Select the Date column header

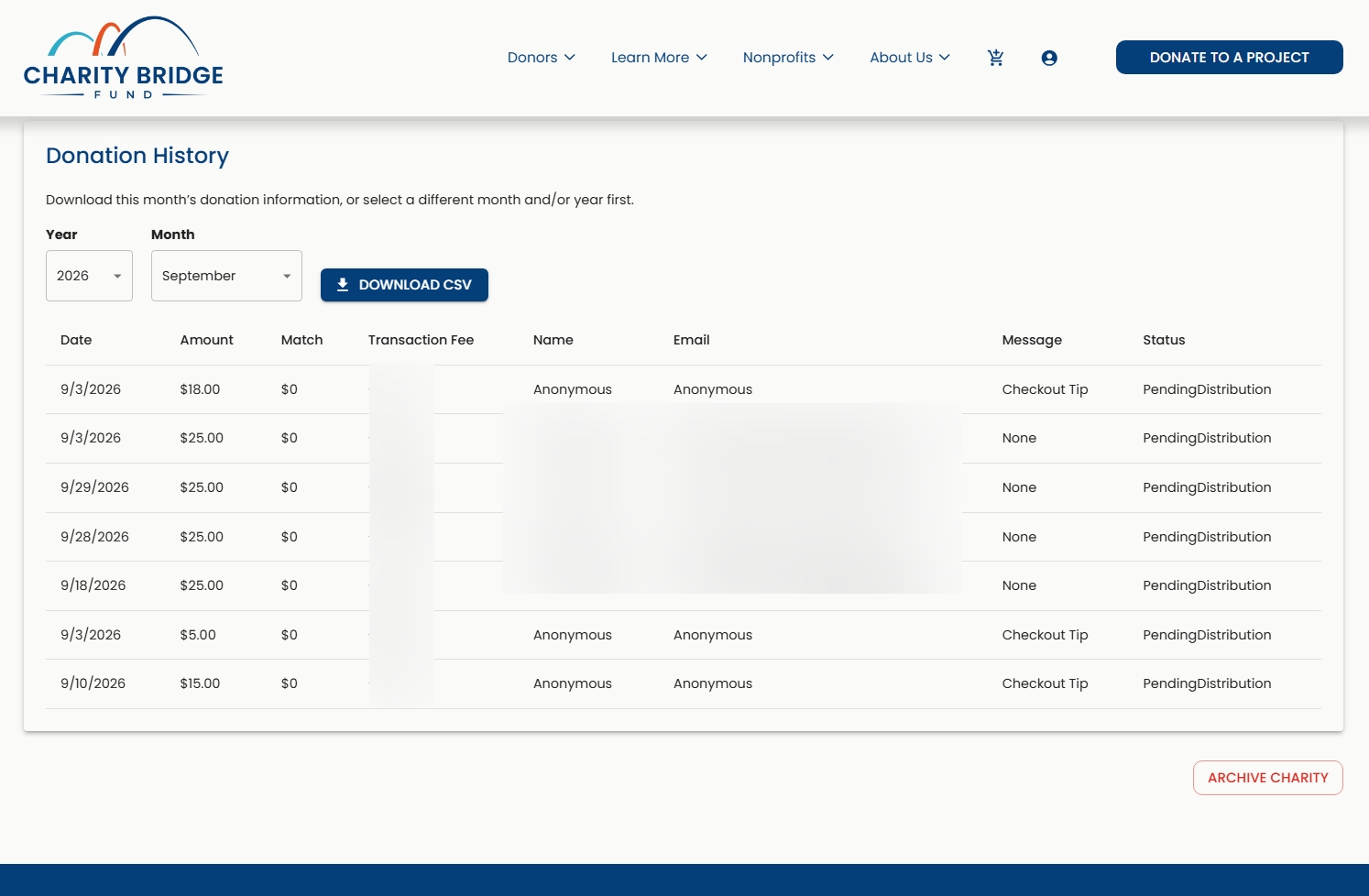click(76, 340)
